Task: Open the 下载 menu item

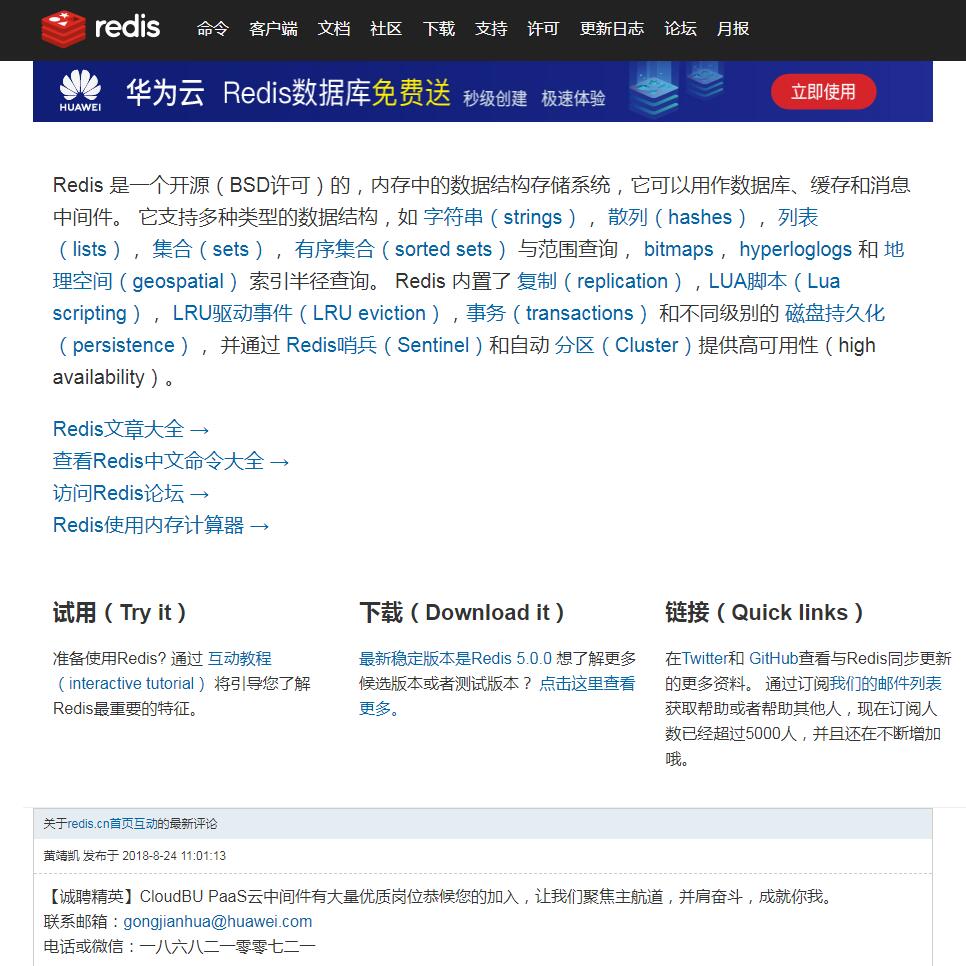Action: click(x=439, y=28)
